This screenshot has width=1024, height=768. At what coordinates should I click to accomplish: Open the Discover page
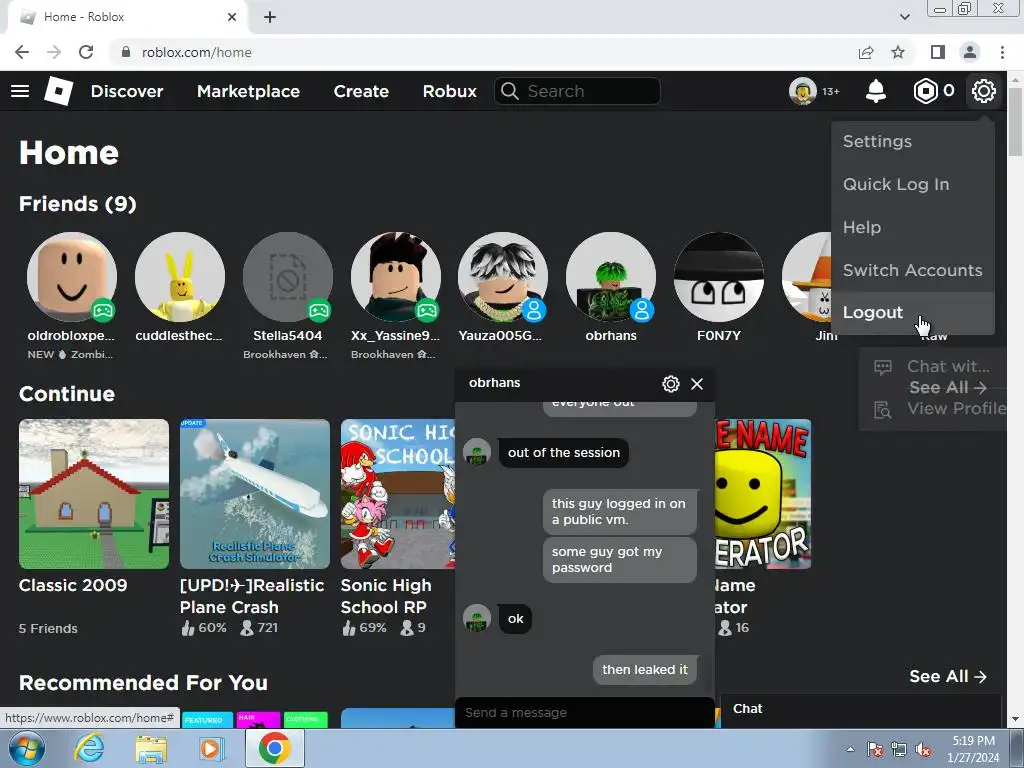tap(127, 91)
